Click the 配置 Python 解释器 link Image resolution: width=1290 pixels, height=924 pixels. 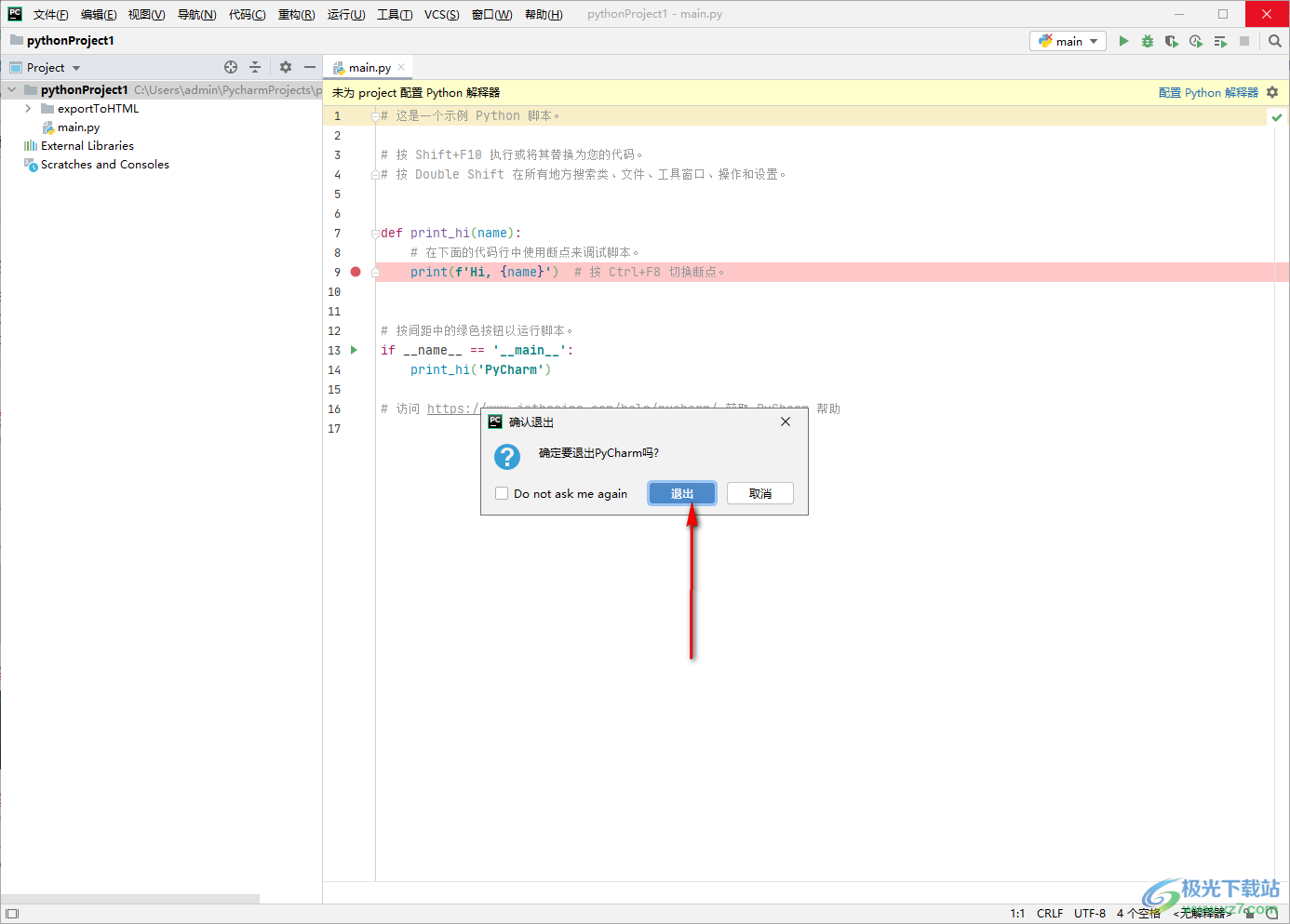click(1208, 92)
